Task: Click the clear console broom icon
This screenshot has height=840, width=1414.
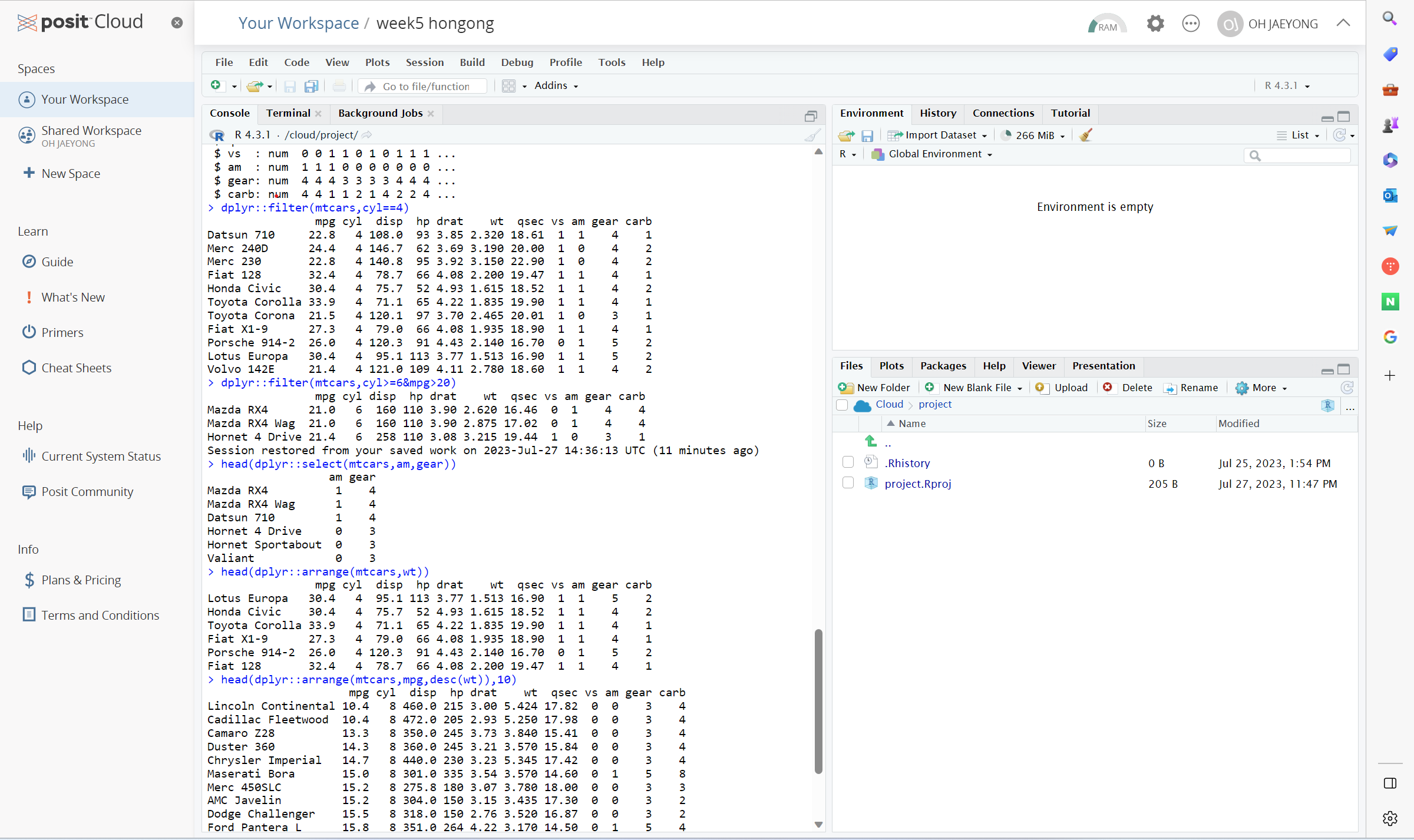Action: coord(812,135)
